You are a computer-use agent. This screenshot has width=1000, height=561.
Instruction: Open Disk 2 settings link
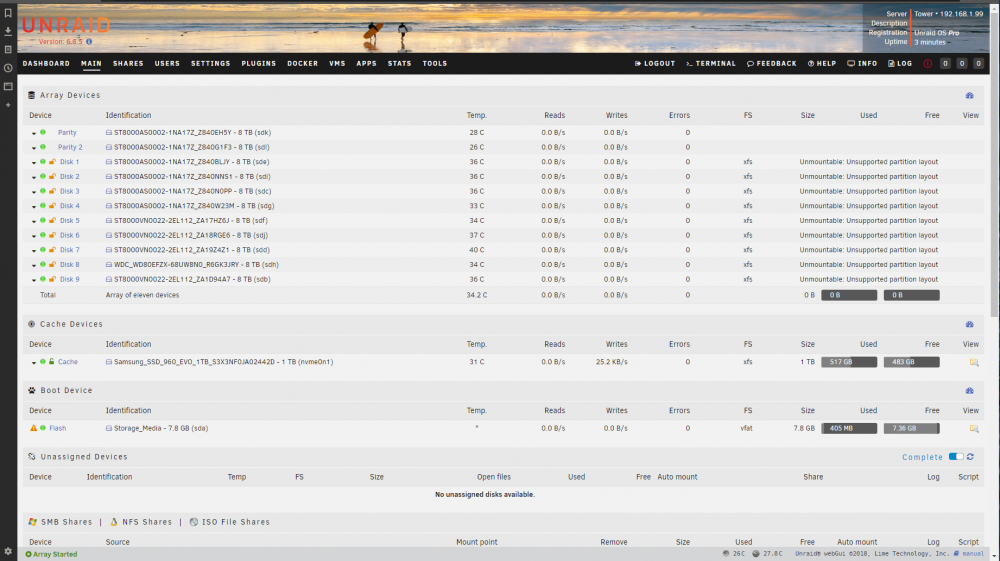70,177
